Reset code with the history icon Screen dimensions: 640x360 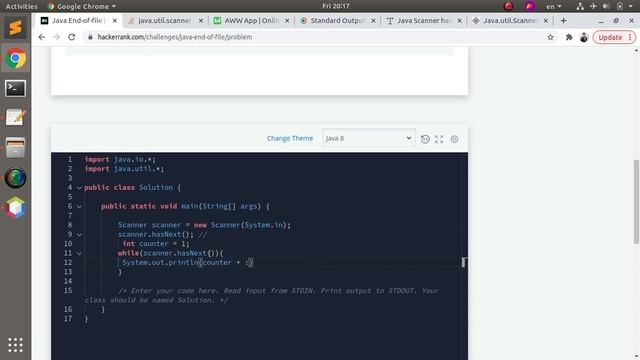425,139
